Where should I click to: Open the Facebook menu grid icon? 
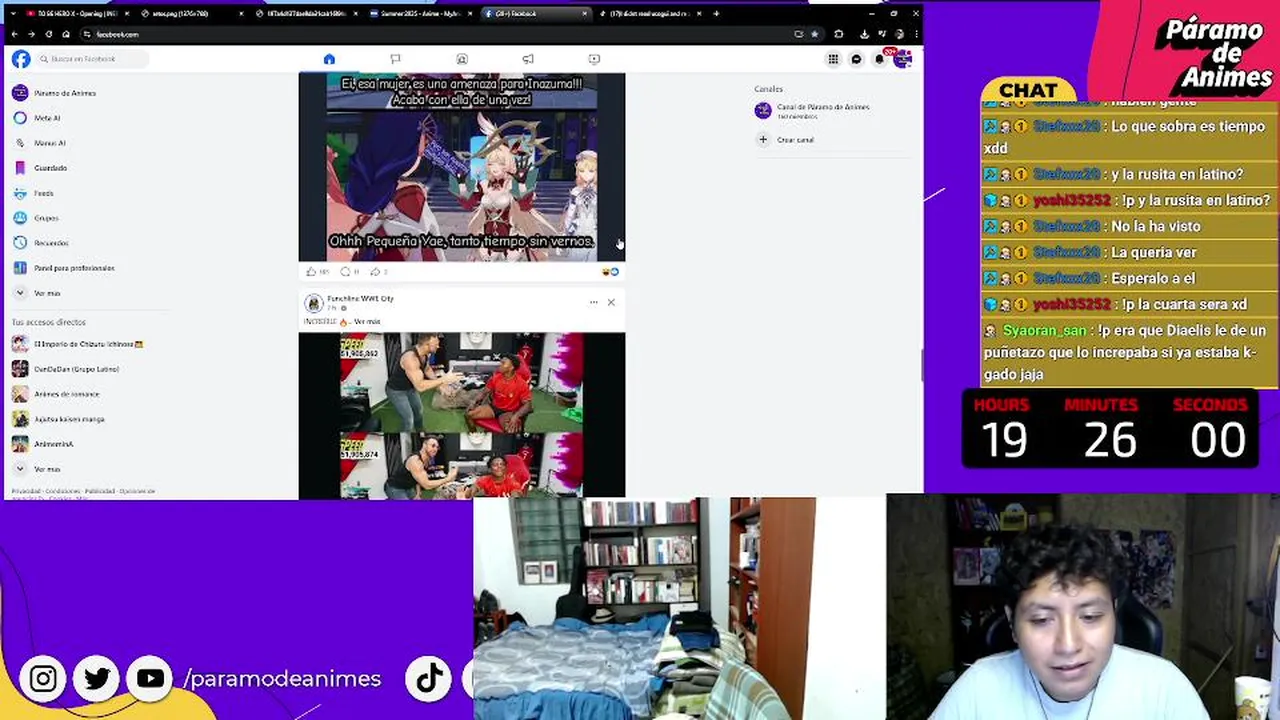pyautogui.click(x=833, y=59)
